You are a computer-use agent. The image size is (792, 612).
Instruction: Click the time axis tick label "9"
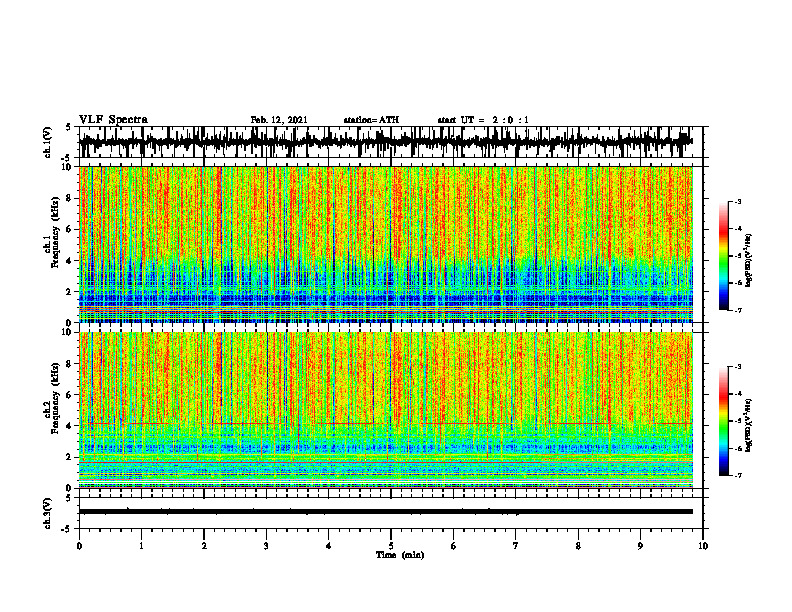point(640,546)
